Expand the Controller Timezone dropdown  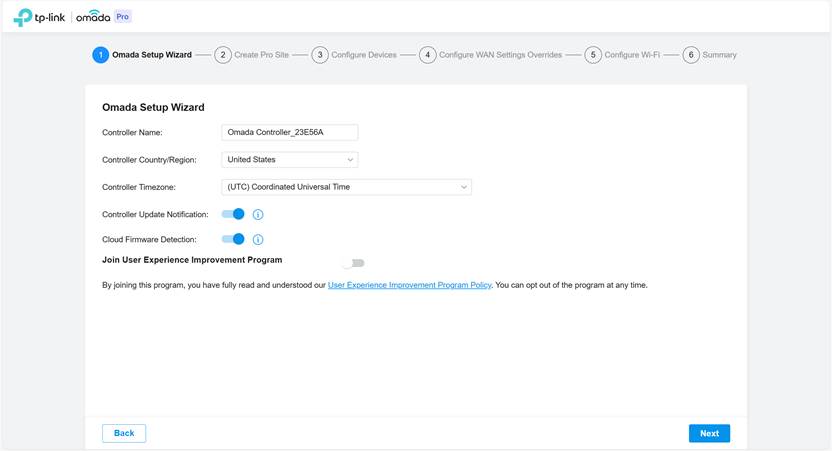(x=345, y=187)
